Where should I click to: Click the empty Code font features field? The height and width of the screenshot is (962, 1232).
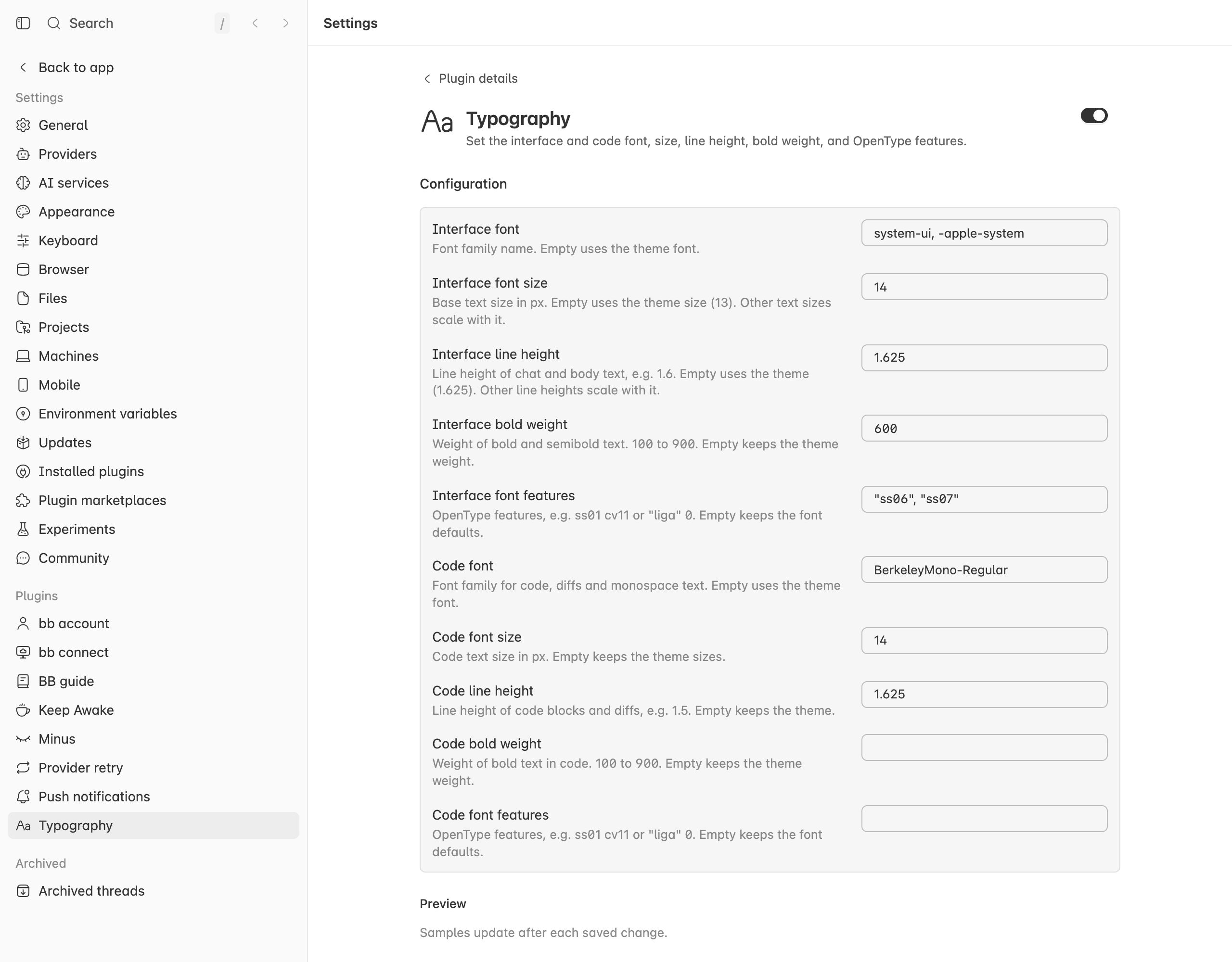point(984,819)
